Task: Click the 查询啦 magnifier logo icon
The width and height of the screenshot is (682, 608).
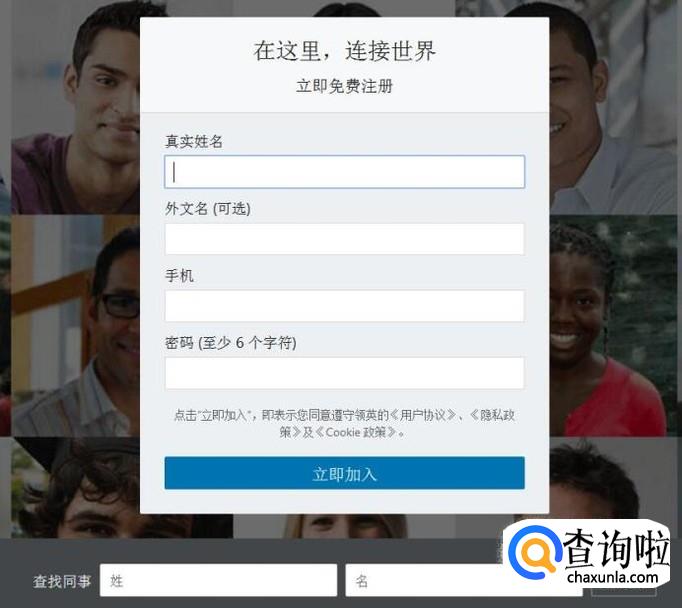Action: click(x=535, y=551)
